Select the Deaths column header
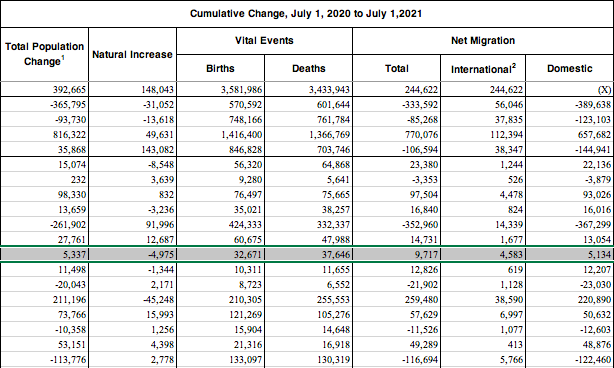 (x=309, y=68)
